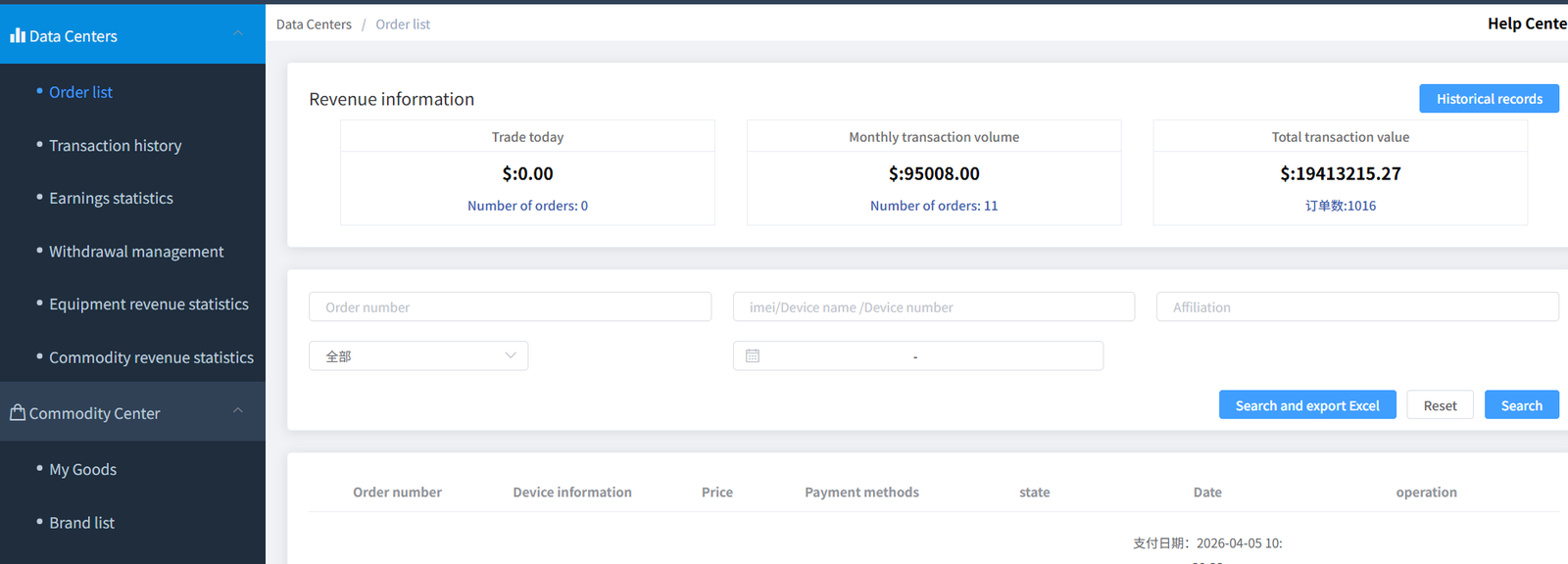The image size is (1568, 564).
Task: Go to Transaction history page
Action: point(115,146)
